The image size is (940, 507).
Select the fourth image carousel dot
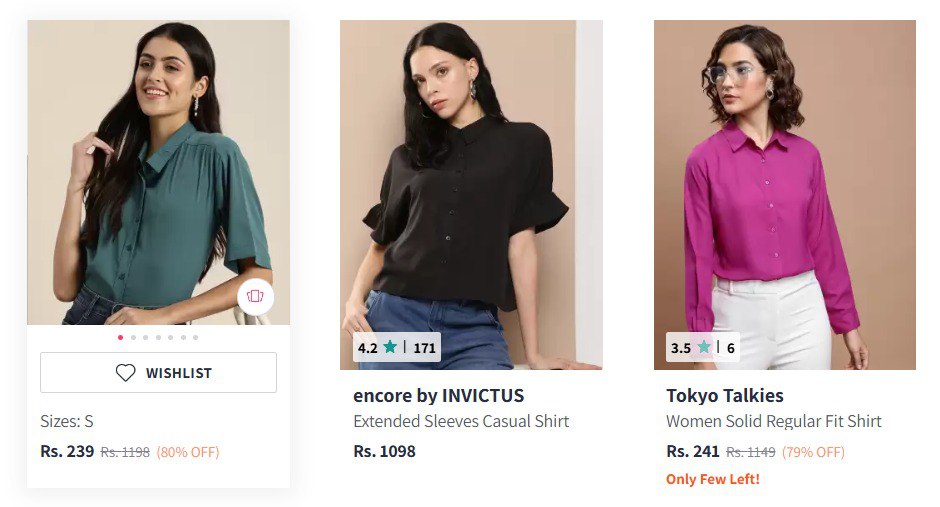pos(158,338)
